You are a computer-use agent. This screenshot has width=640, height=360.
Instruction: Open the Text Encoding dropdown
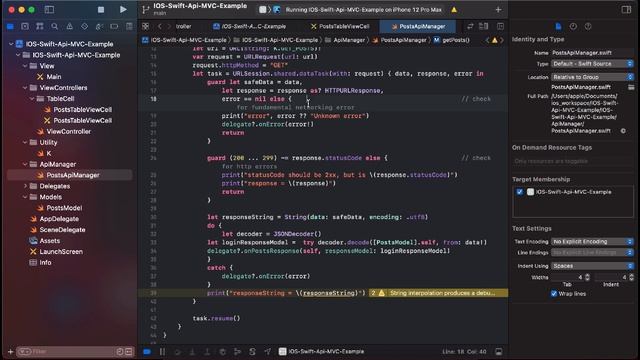pyautogui.click(x=592, y=242)
